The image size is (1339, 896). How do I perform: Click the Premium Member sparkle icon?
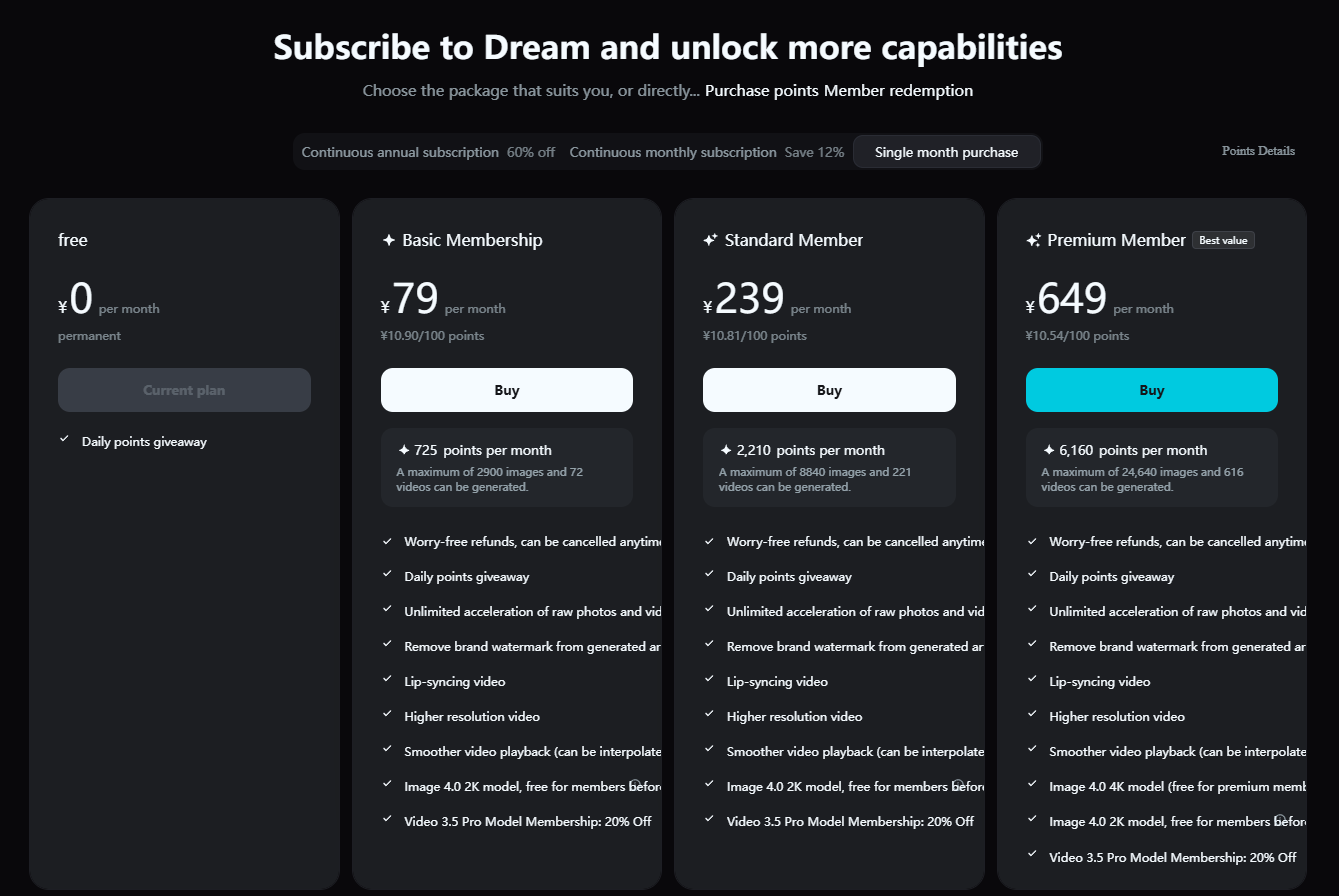(1034, 241)
